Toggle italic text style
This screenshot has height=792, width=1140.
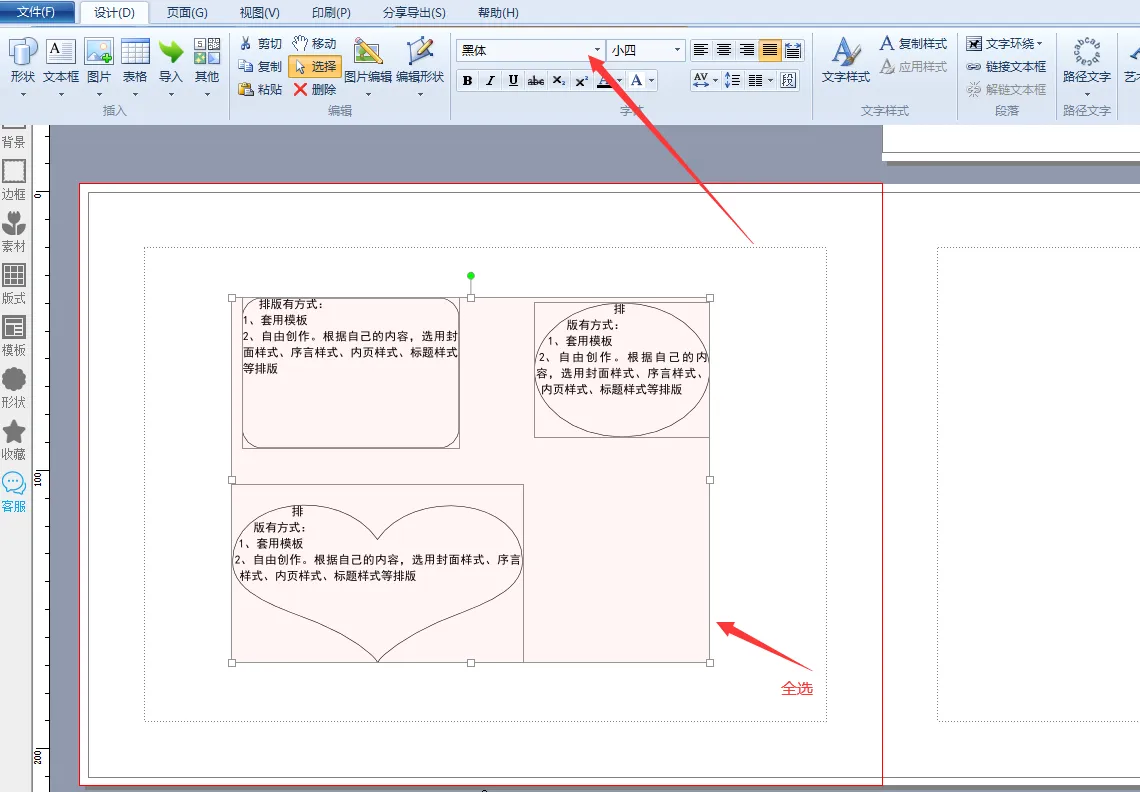pyautogui.click(x=490, y=81)
